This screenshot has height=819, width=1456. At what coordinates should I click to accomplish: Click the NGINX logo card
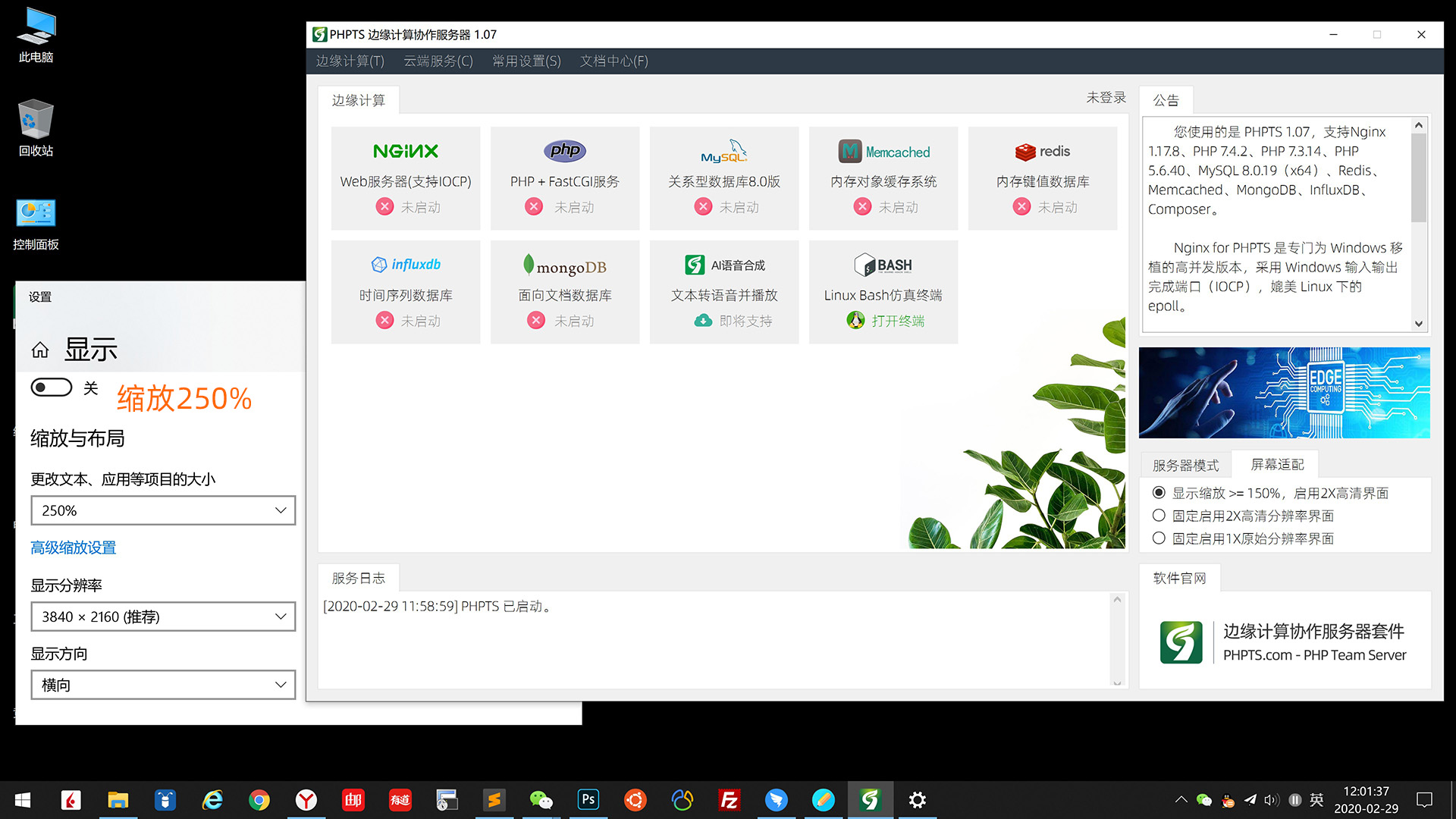point(406,178)
